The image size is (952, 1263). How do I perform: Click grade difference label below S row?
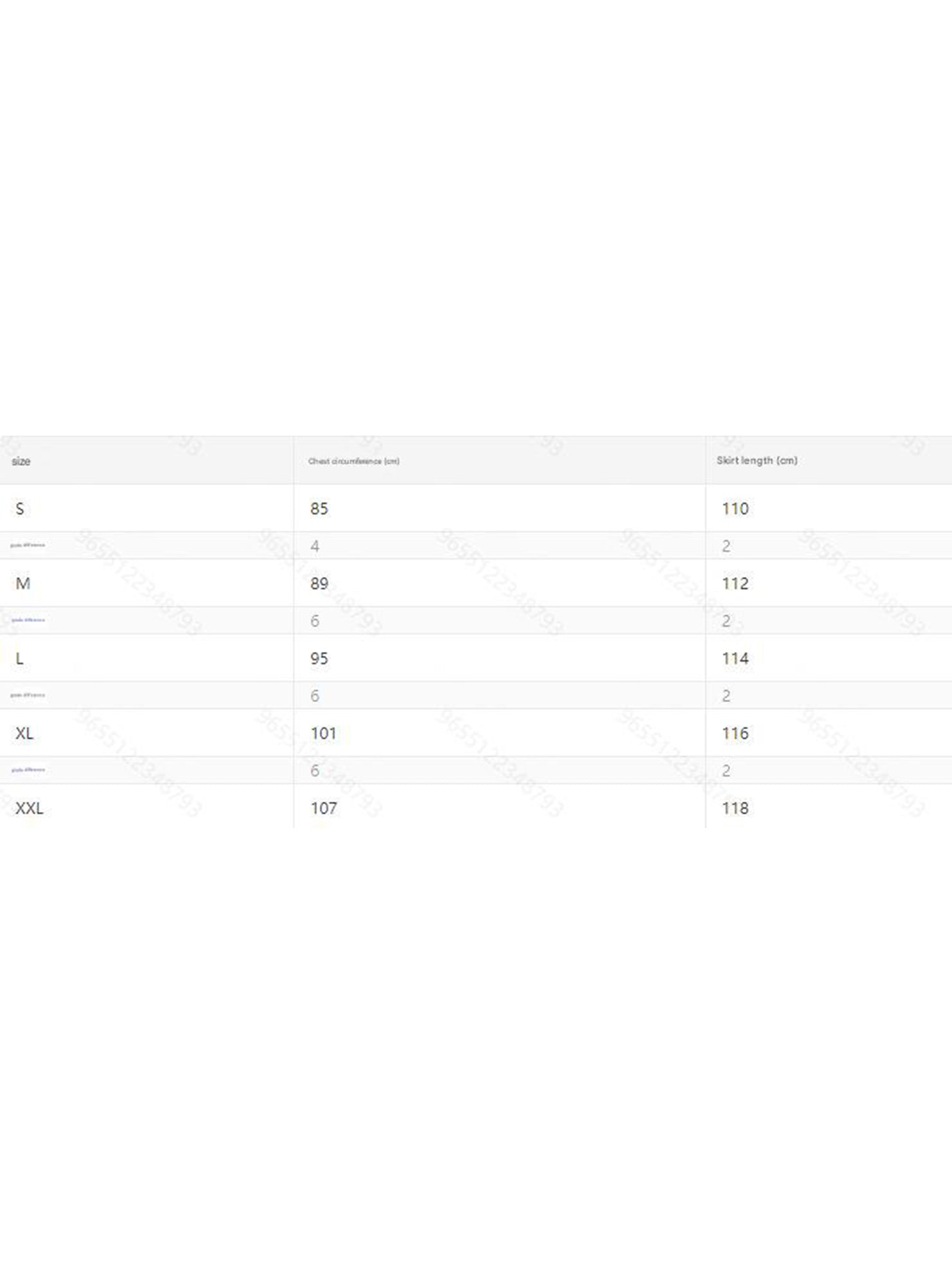click(28, 545)
